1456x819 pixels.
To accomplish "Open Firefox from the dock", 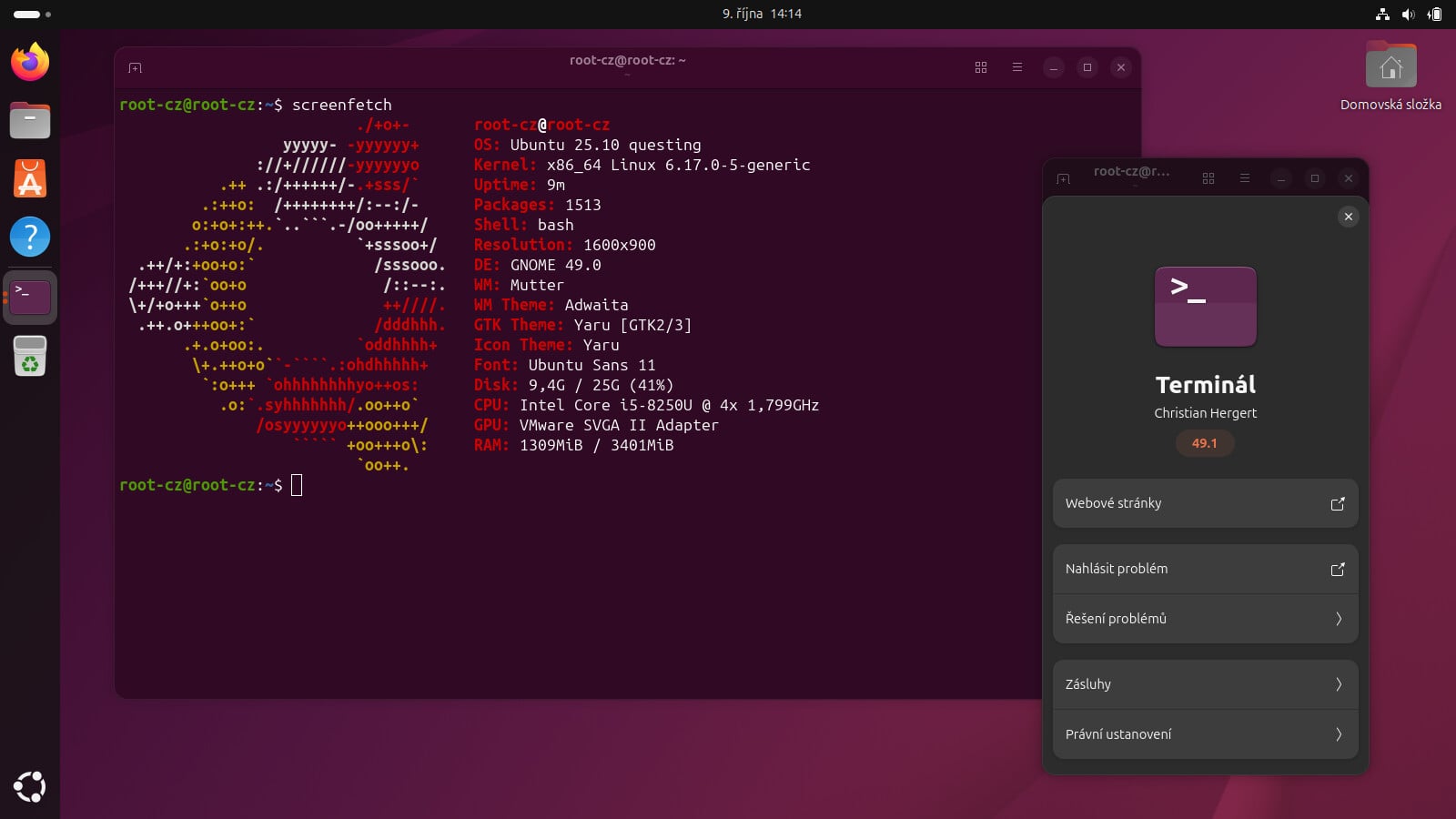I will (x=30, y=62).
